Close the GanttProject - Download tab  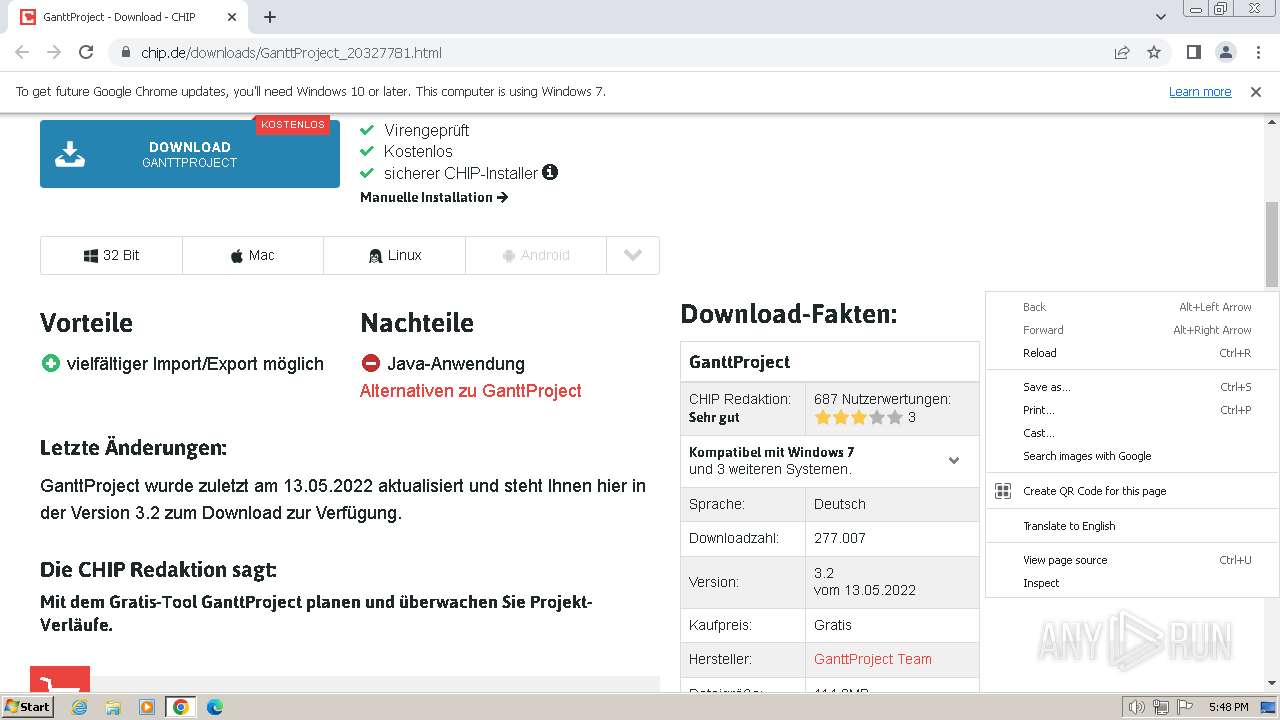pos(232,17)
